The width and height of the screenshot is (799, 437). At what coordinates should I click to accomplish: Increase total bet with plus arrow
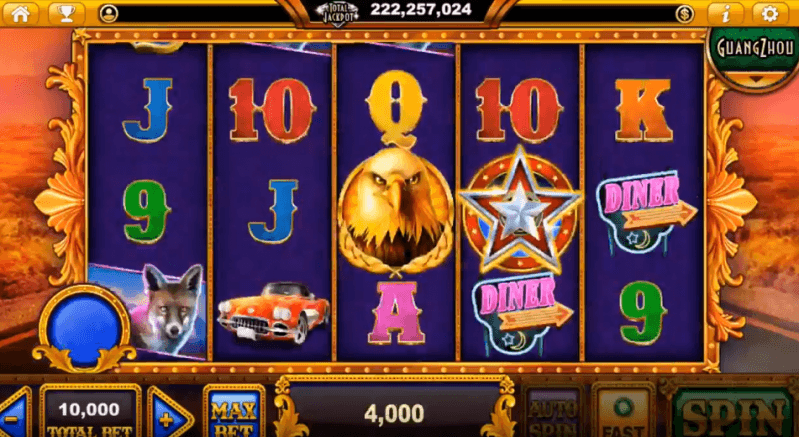(x=169, y=413)
